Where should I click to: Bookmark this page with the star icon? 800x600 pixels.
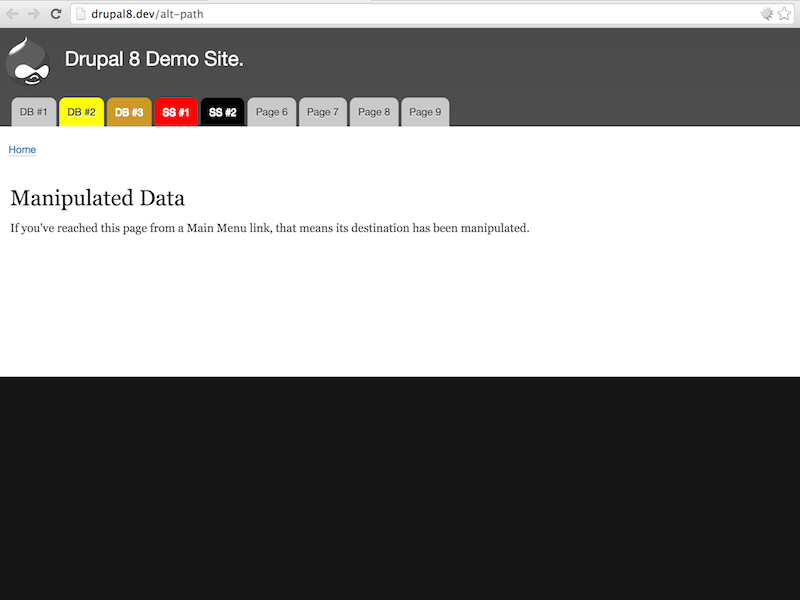[x=784, y=14]
